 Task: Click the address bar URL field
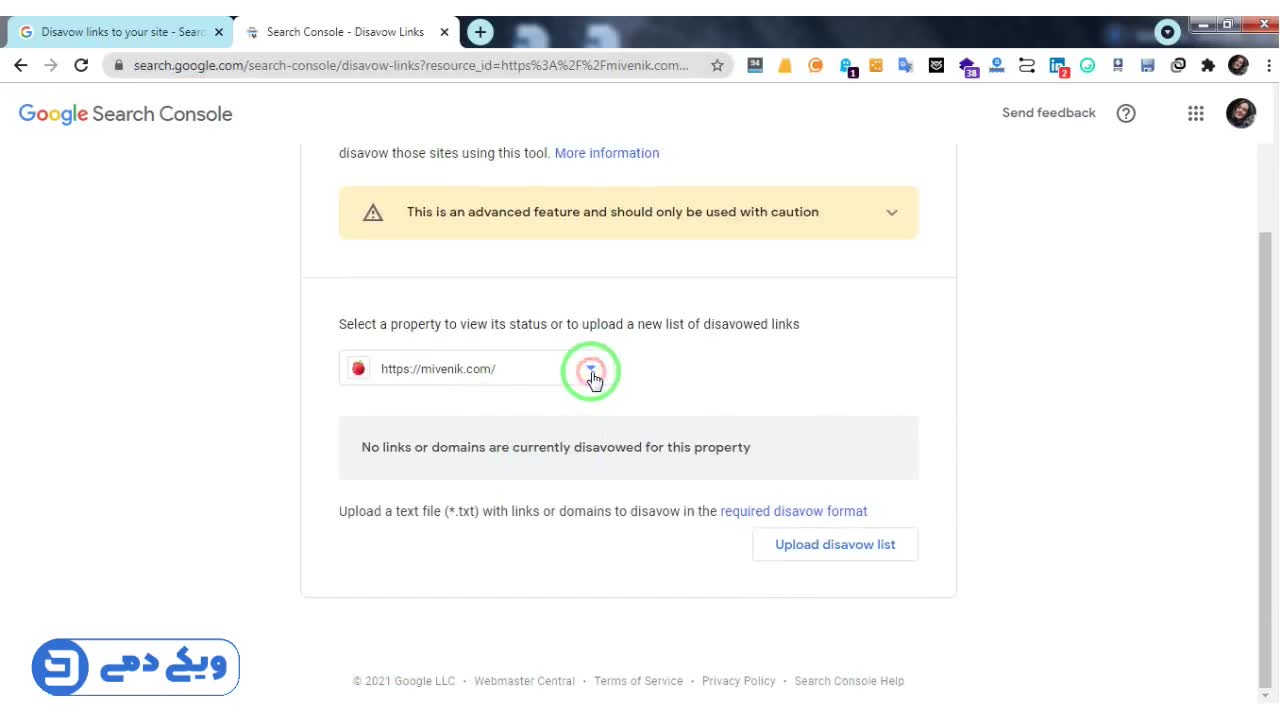click(410, 65)
